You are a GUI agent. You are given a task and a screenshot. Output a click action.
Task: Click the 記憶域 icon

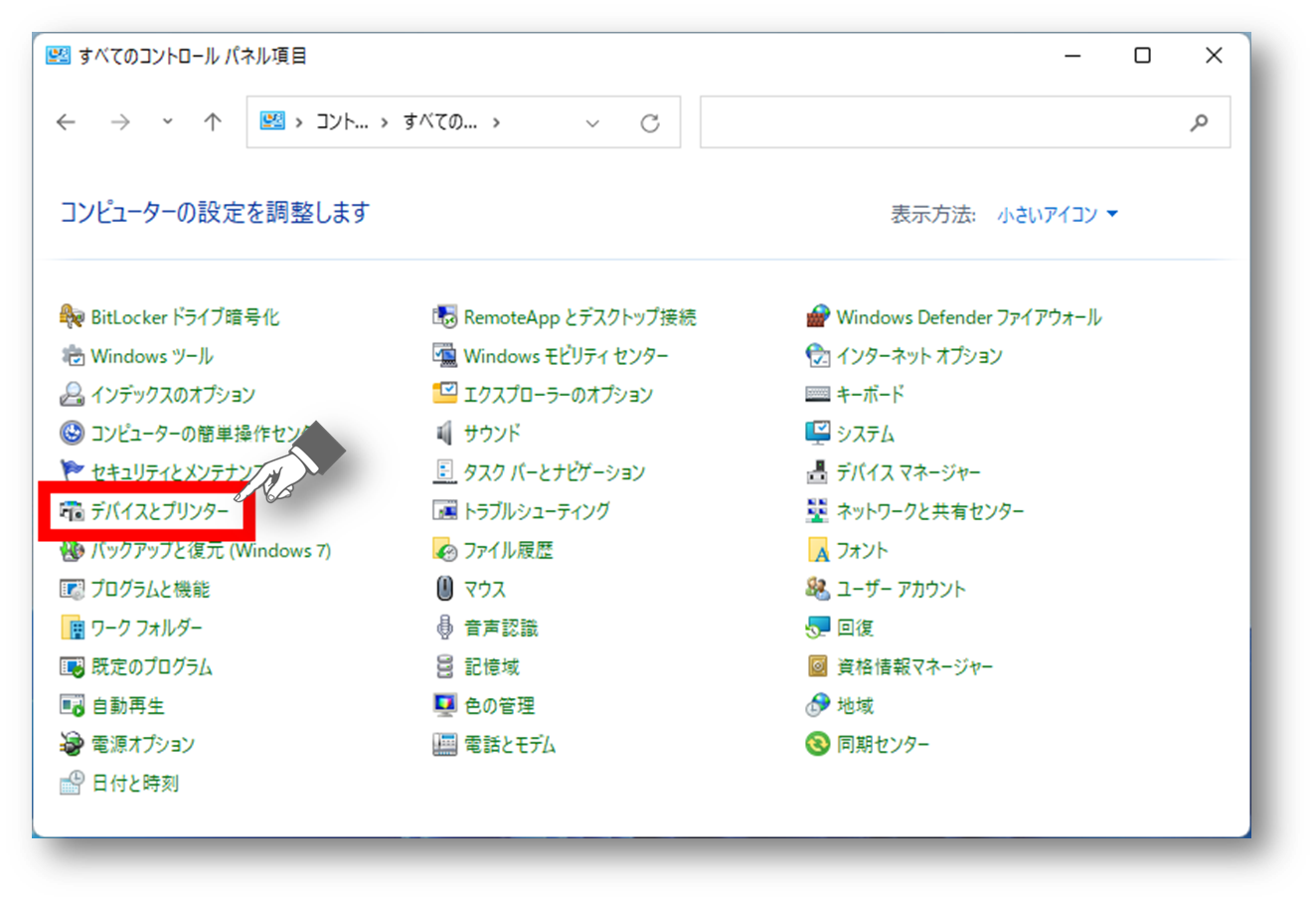pos(444,666)
